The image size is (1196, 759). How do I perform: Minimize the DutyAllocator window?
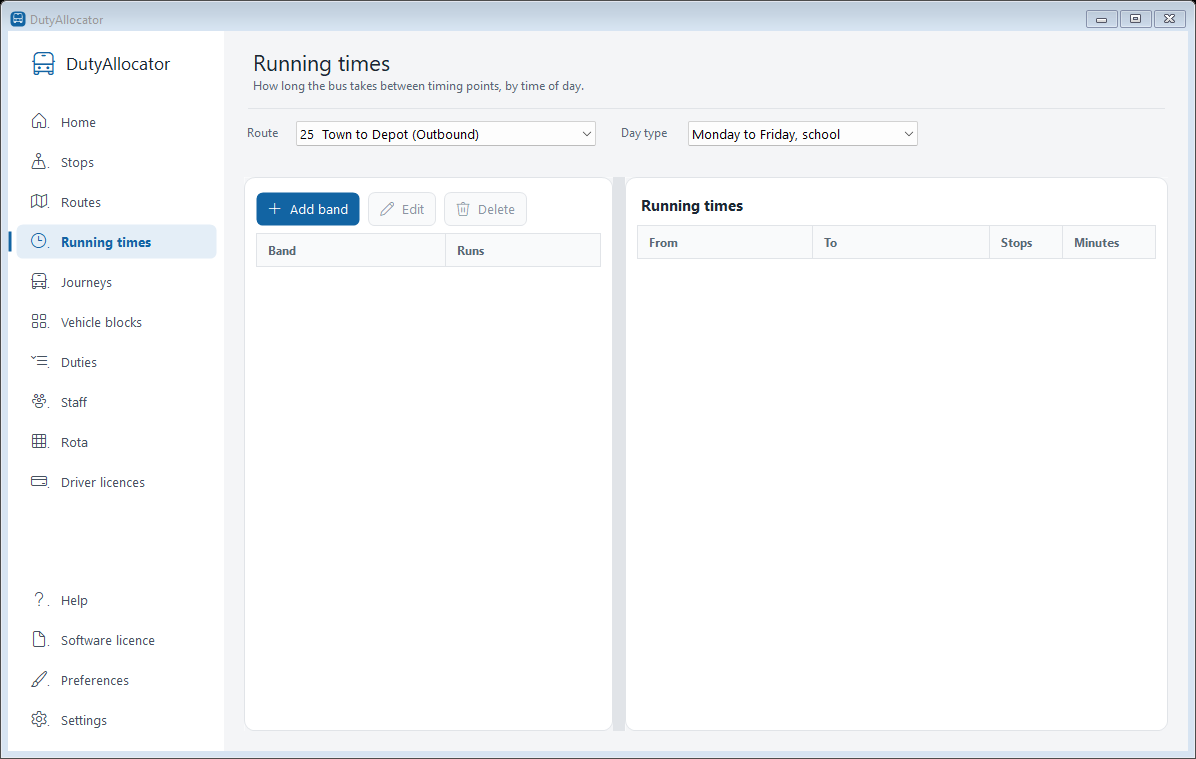coord(1101,18)
